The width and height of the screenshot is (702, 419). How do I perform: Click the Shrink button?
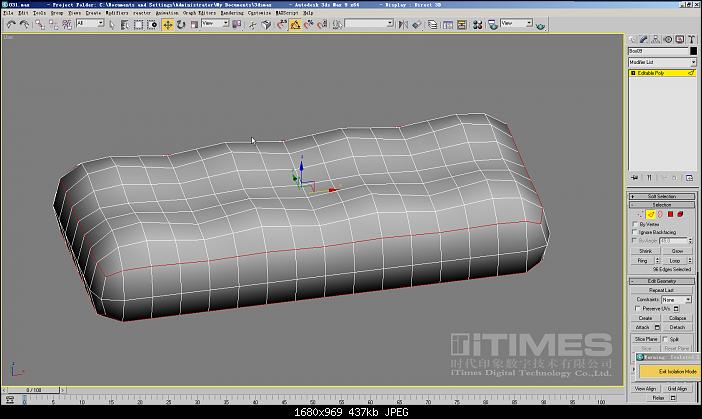click(646, 251)
